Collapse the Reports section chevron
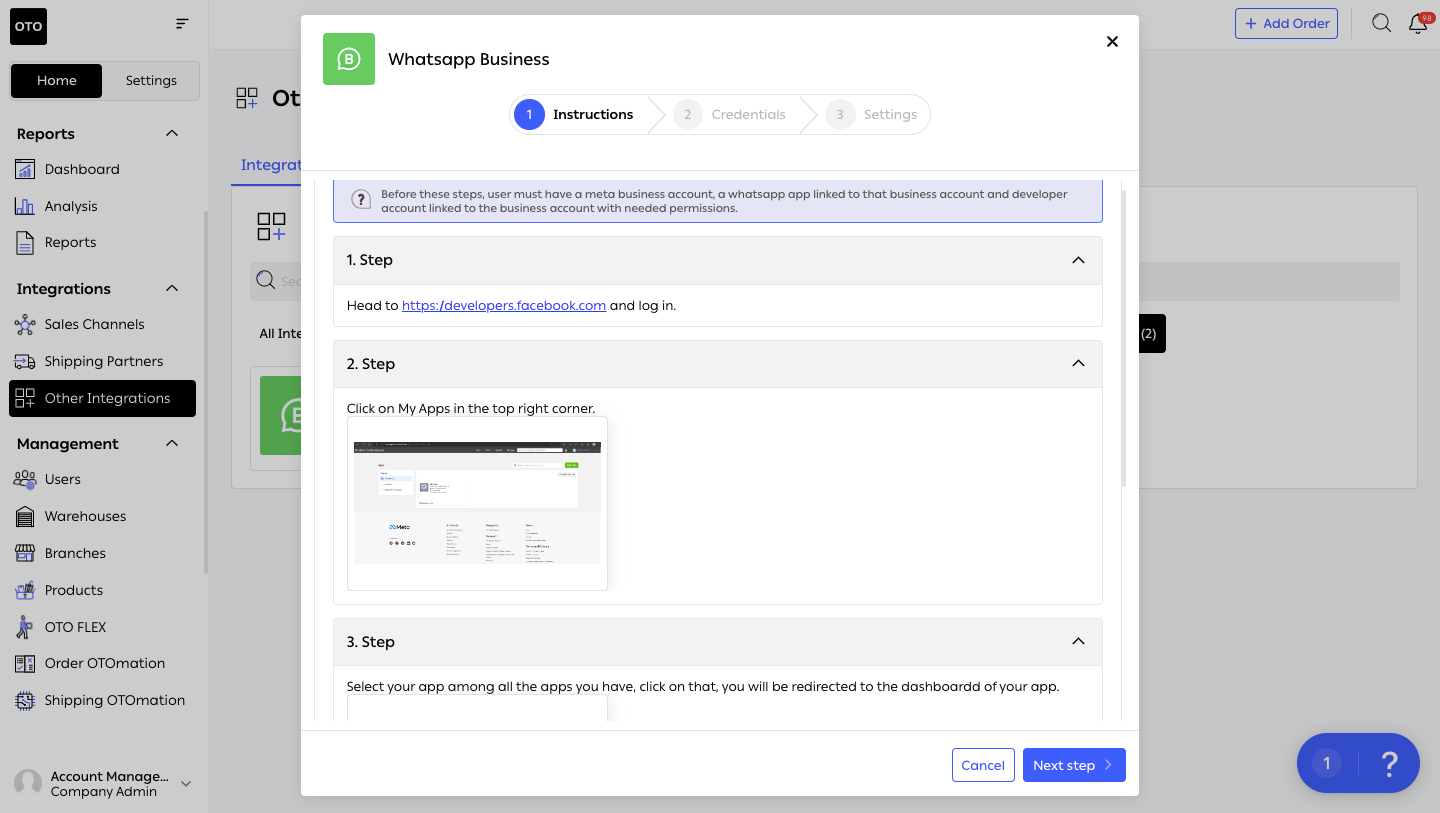 pyautogui.click(x=172, y=134)
